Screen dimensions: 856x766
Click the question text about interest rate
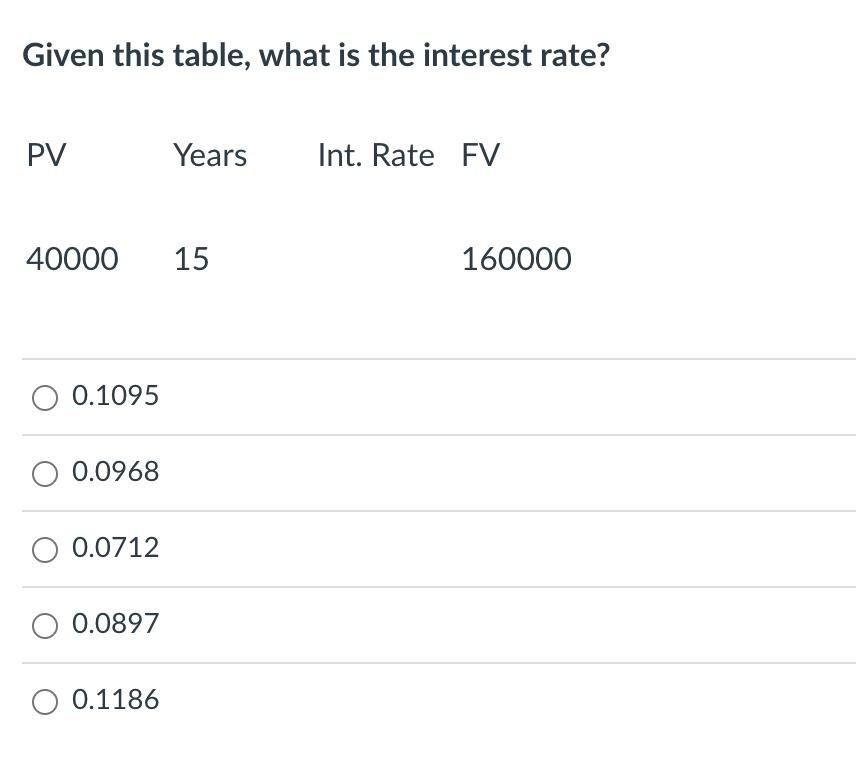tap(317, 55)
